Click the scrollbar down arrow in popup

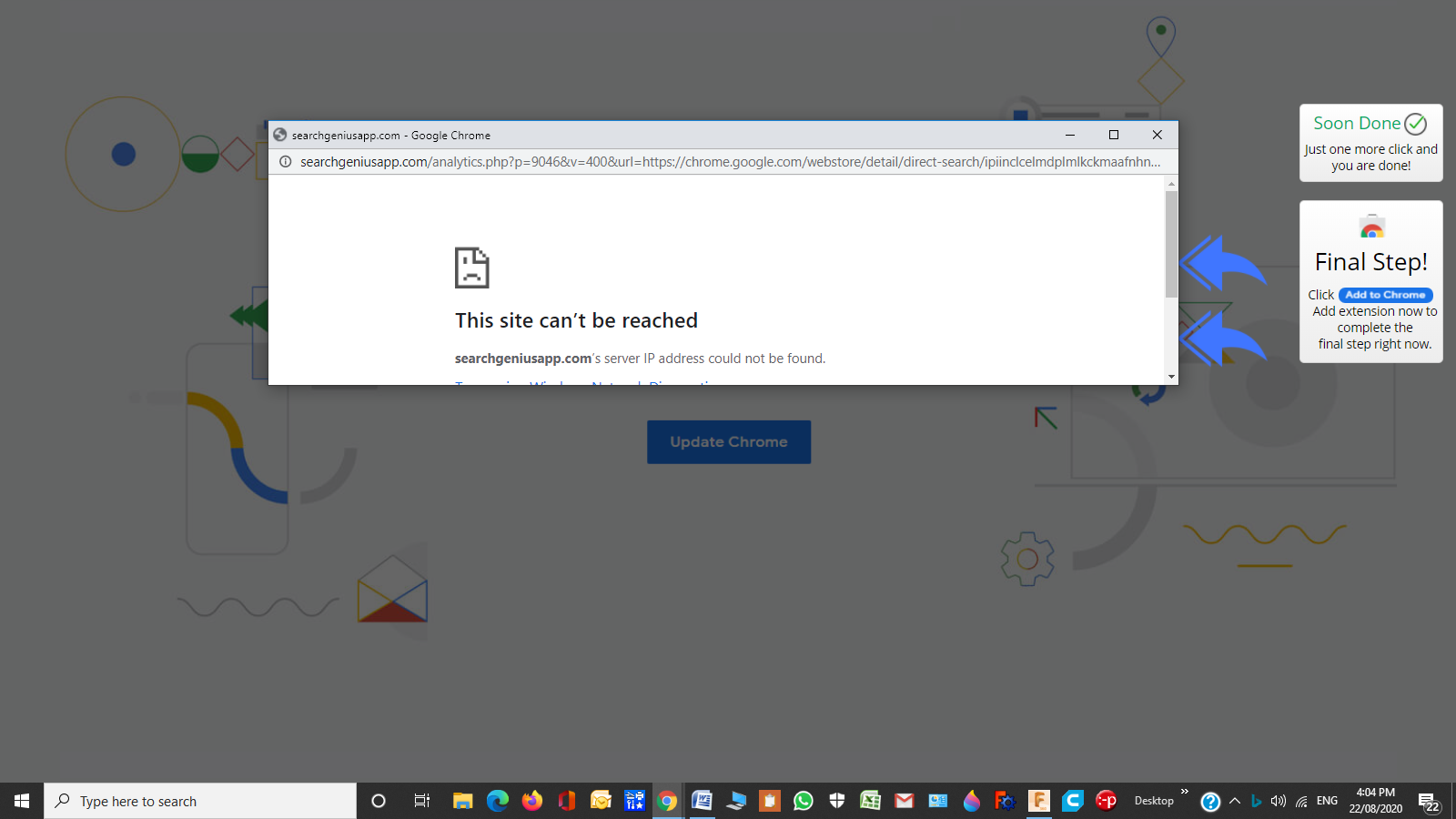point(1171,377)
